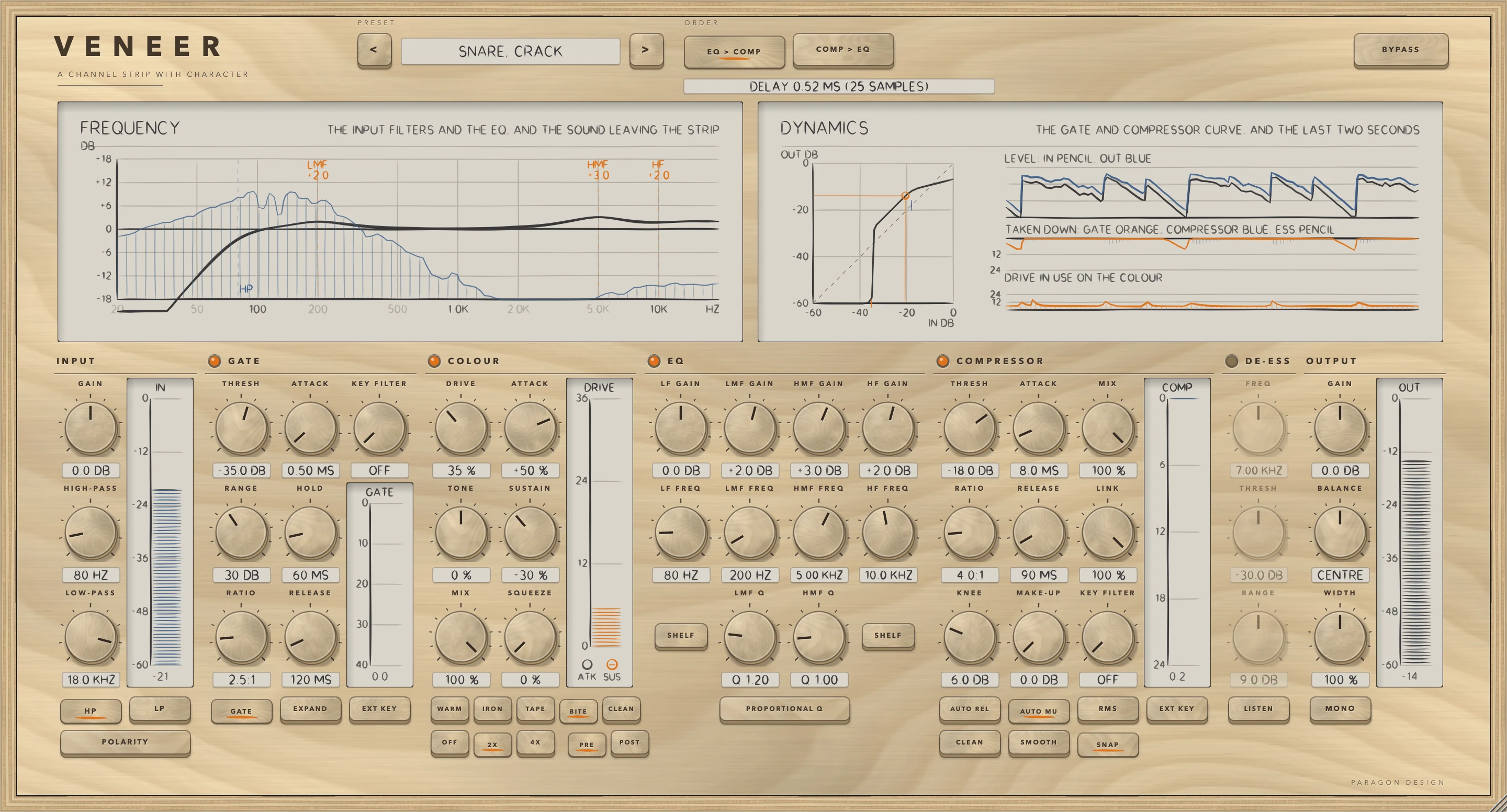Enable compressor AUTO REL
This screenshot has height=812, width=1507.
[x=970, y=709]
